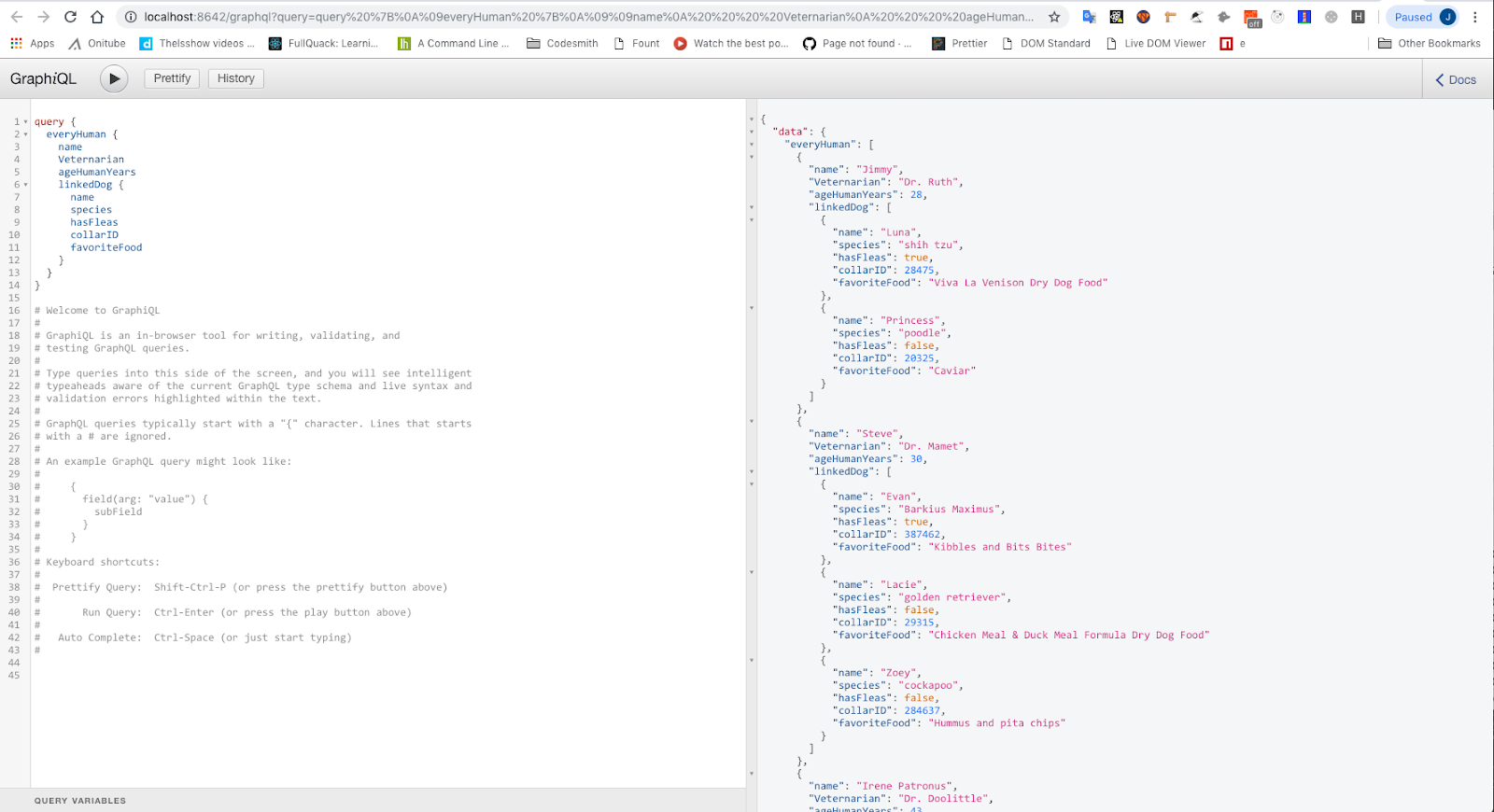This screenshot has height=812, width=1494.
Task: Open the GitHub Page not found bookmark
Action: tap(857, 44)
